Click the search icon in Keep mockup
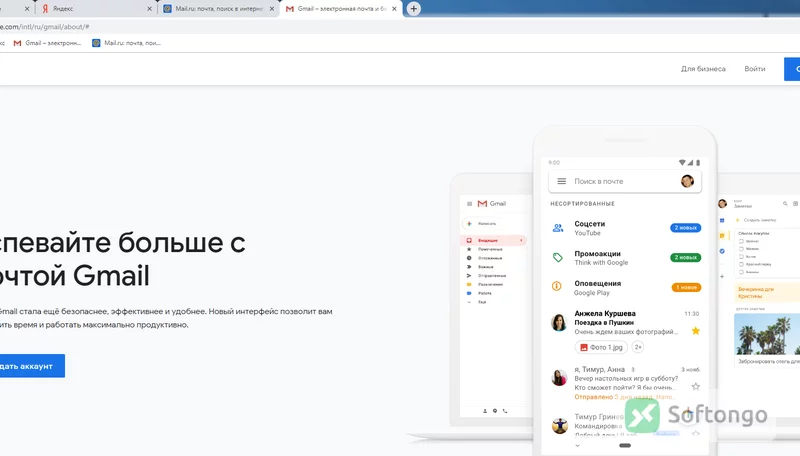800x456 pixels. pyautogui.click(x=785, y=204)
